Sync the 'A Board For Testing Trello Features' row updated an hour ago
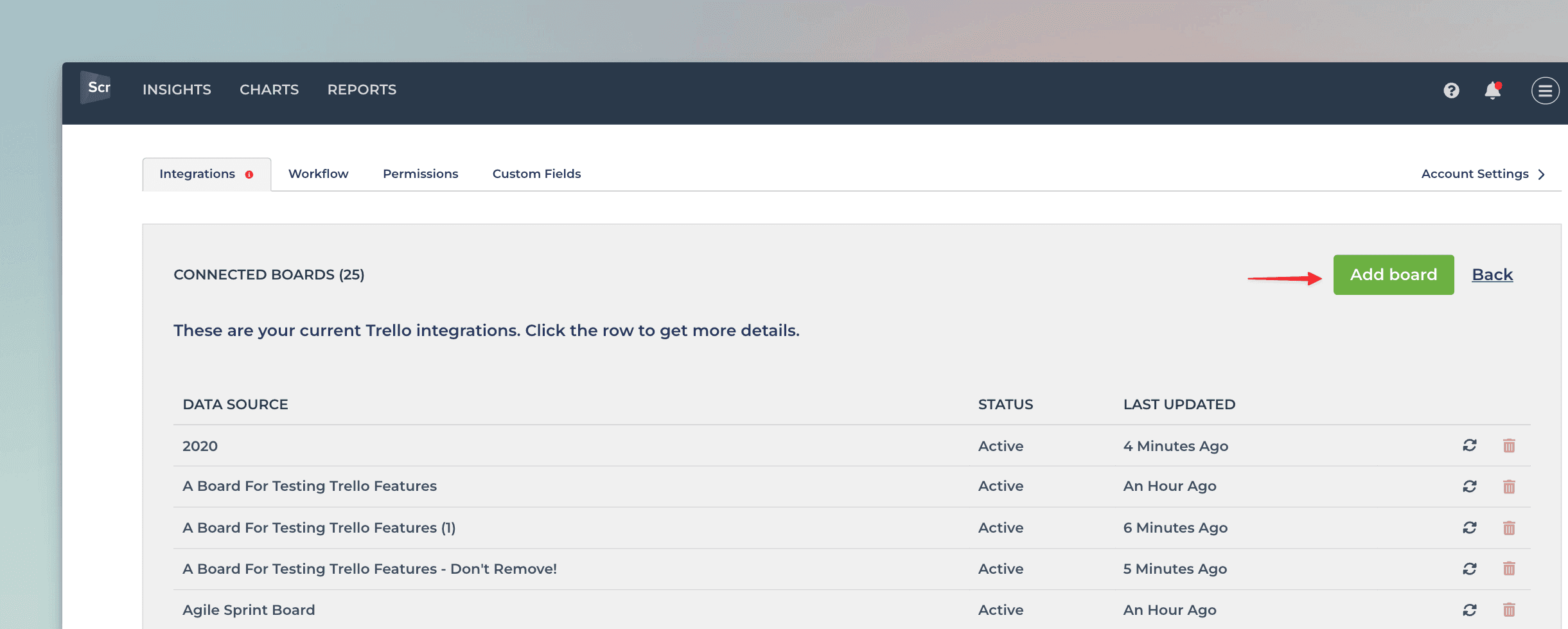This screenshot has height=629, width=1568. coord(1470,486)
